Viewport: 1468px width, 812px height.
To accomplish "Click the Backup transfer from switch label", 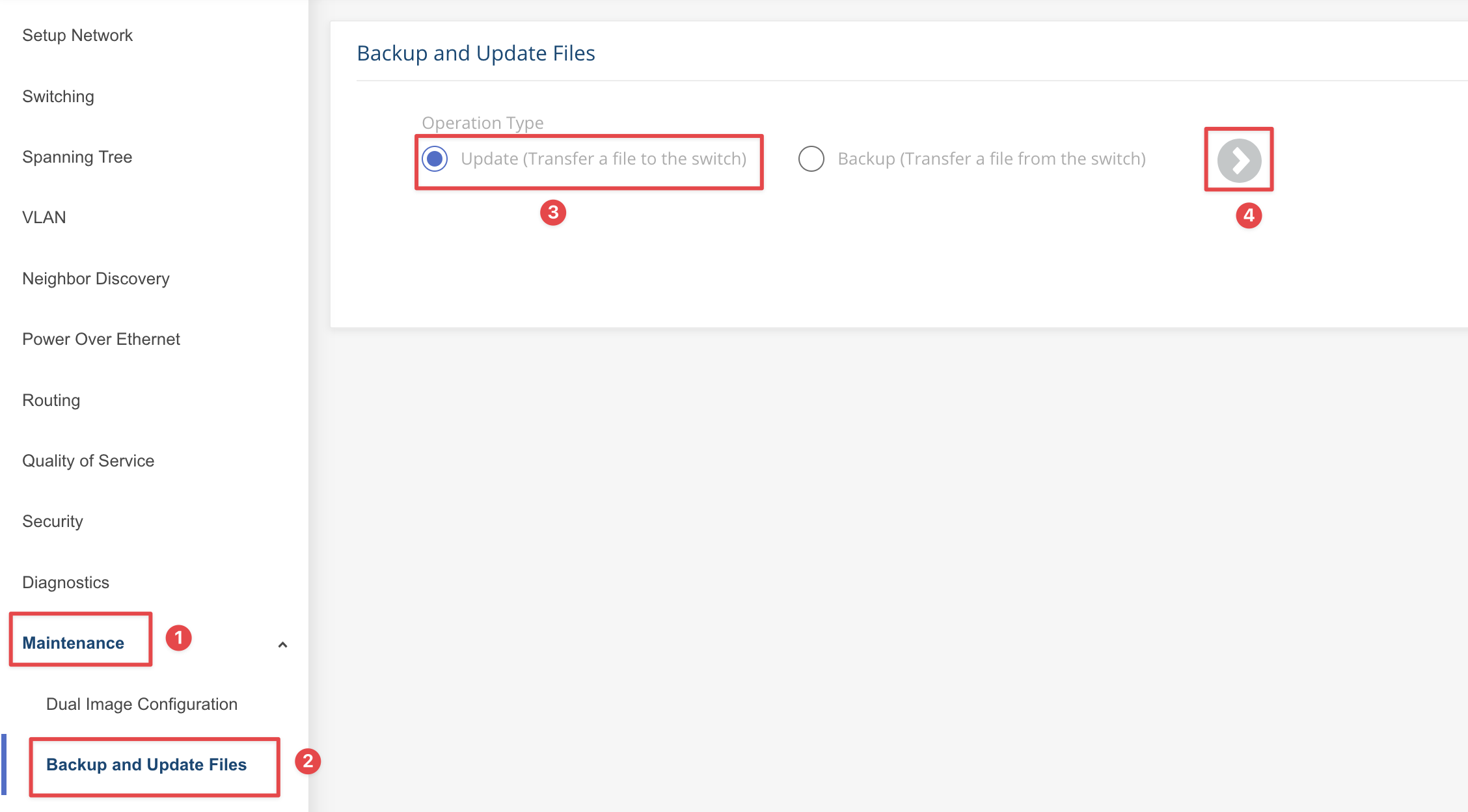I will coord(992,159).
